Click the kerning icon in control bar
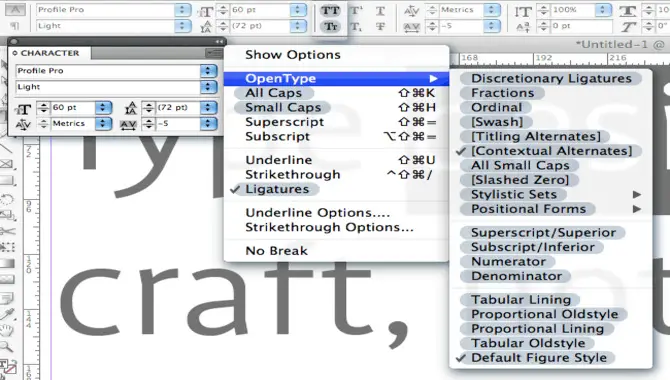 coord(411,11)
